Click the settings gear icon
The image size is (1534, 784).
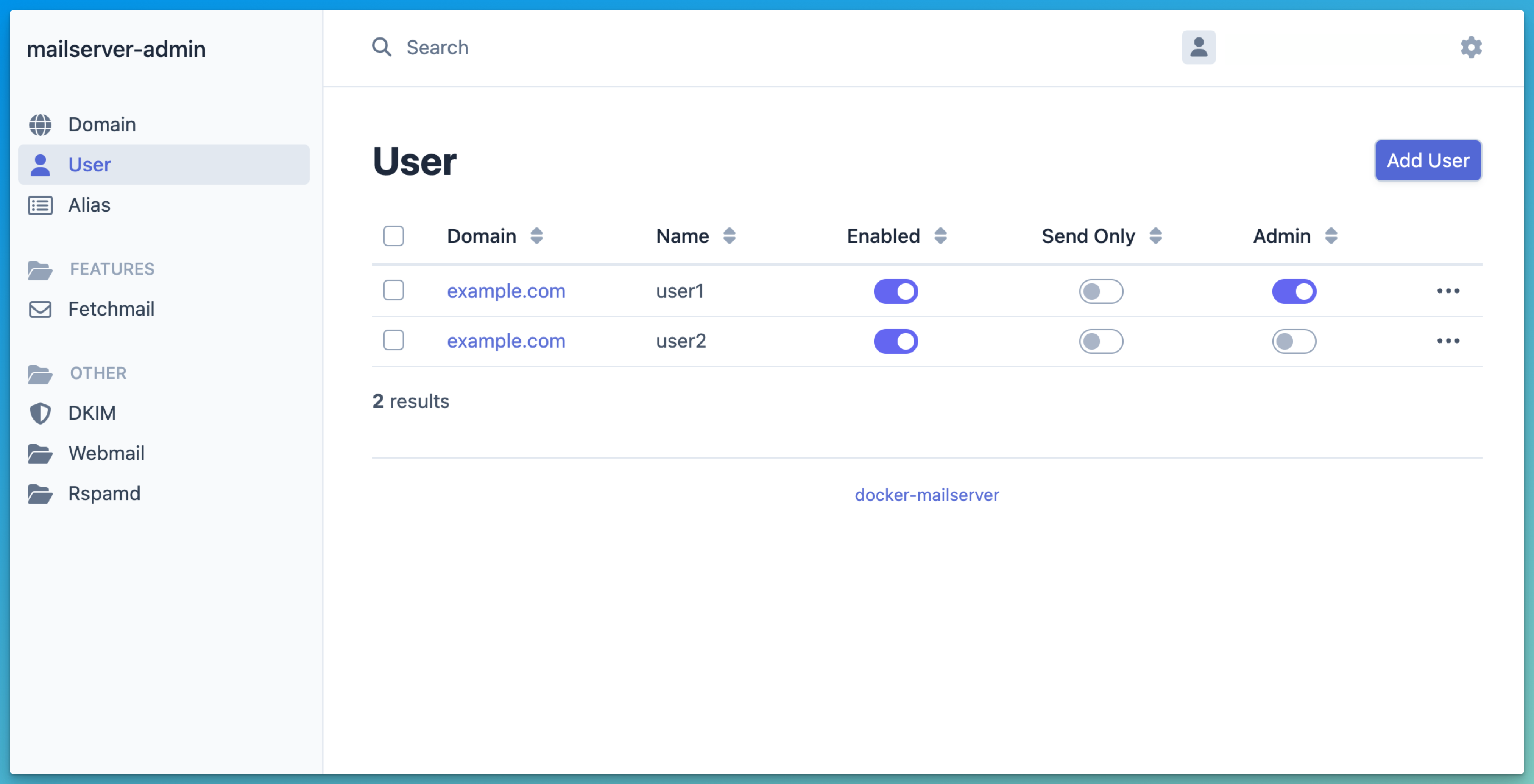pos(1470,48)
